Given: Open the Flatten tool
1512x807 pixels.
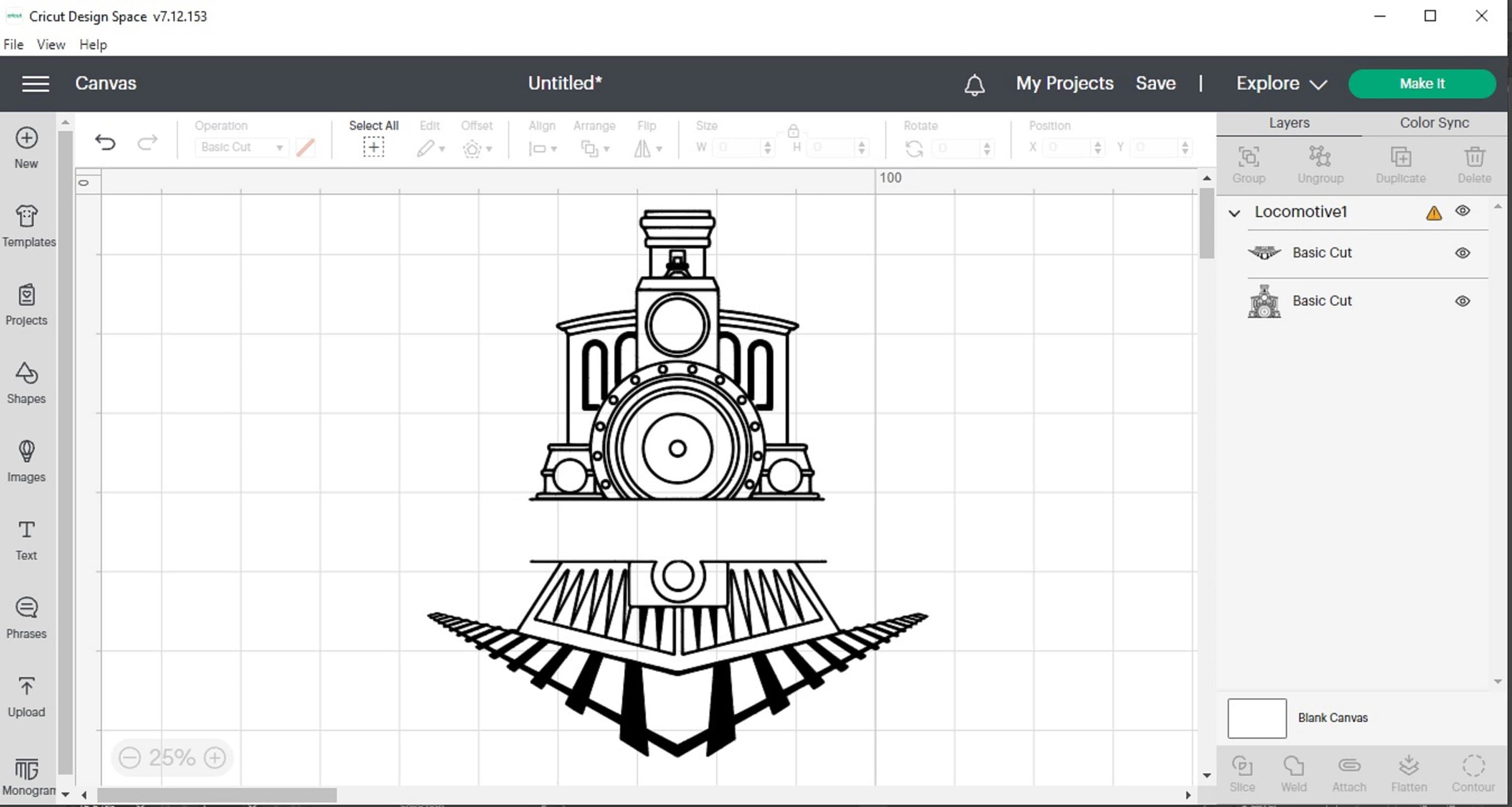Looking at the screenshot, I should click(1409, 772).
